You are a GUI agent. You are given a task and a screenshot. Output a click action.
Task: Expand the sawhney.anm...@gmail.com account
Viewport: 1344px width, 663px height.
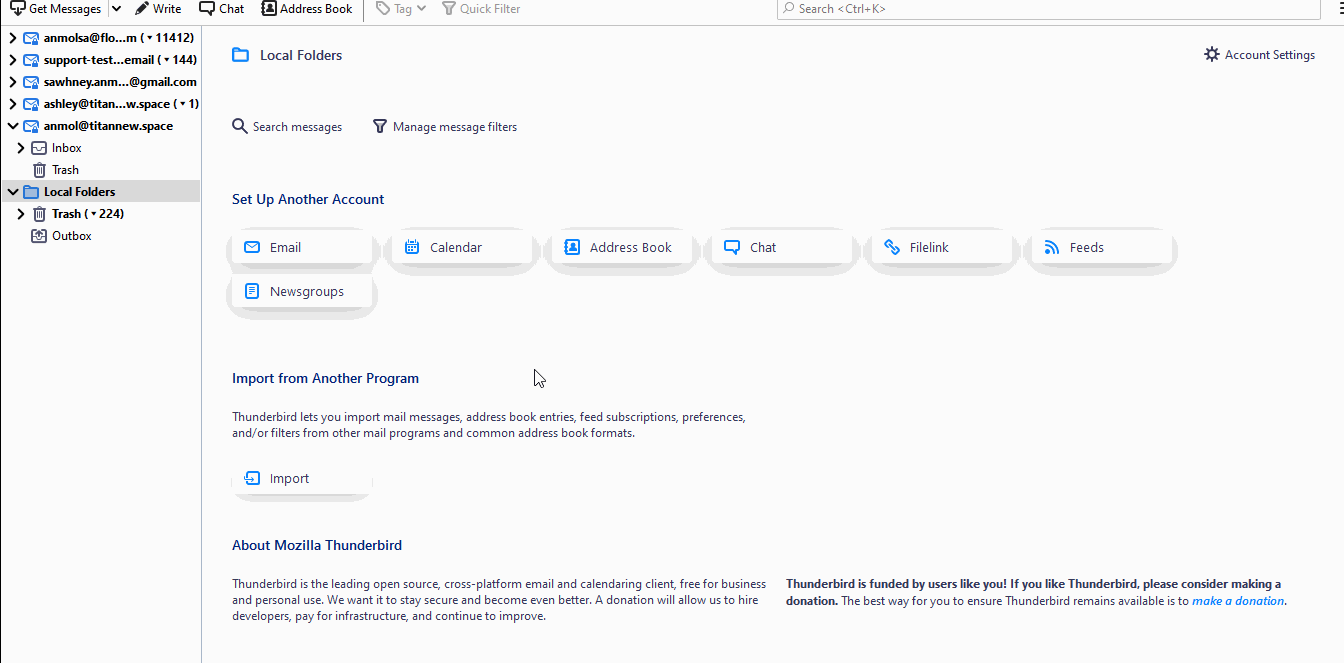[13, 82]
